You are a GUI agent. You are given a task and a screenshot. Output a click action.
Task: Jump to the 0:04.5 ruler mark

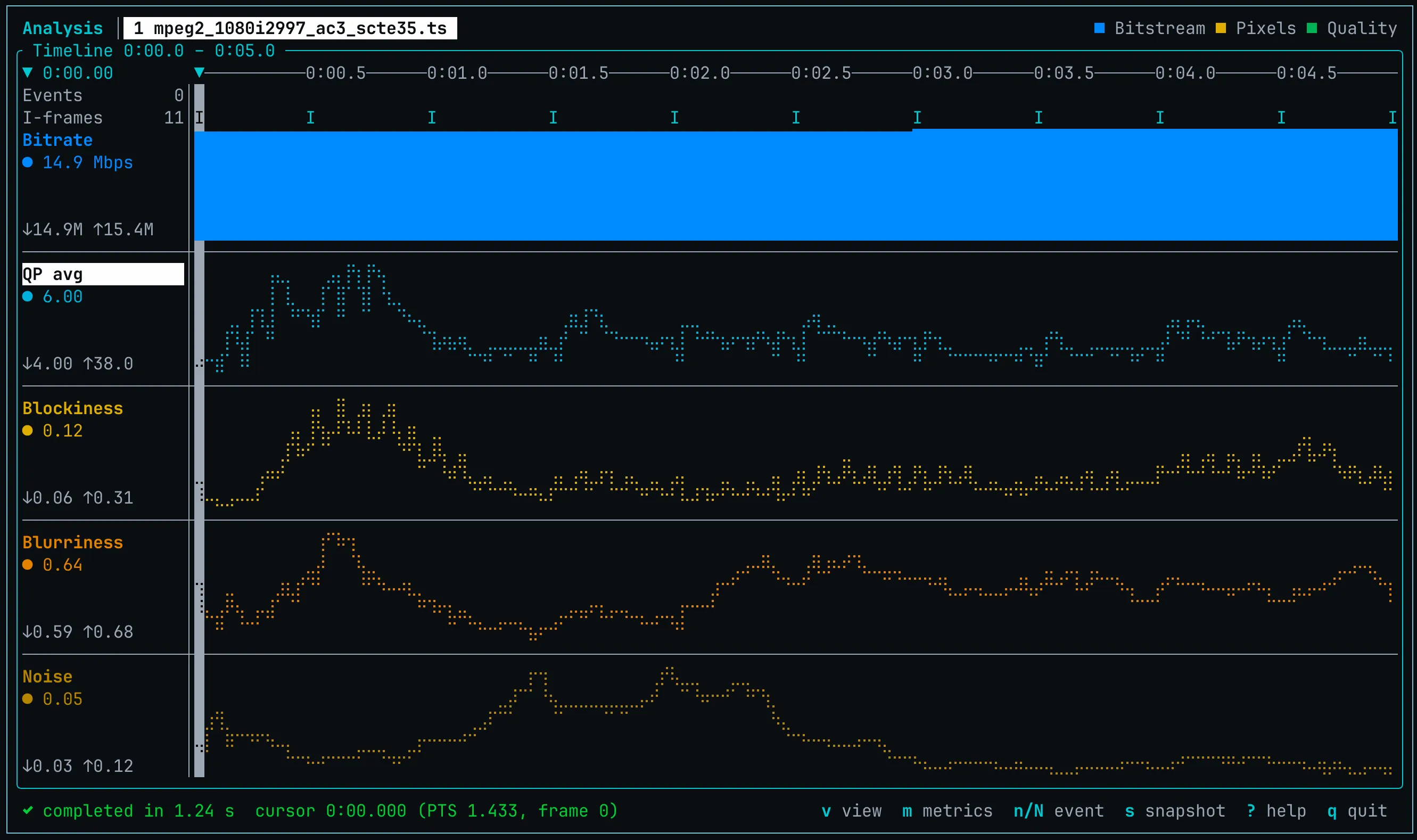point(1307,73)
